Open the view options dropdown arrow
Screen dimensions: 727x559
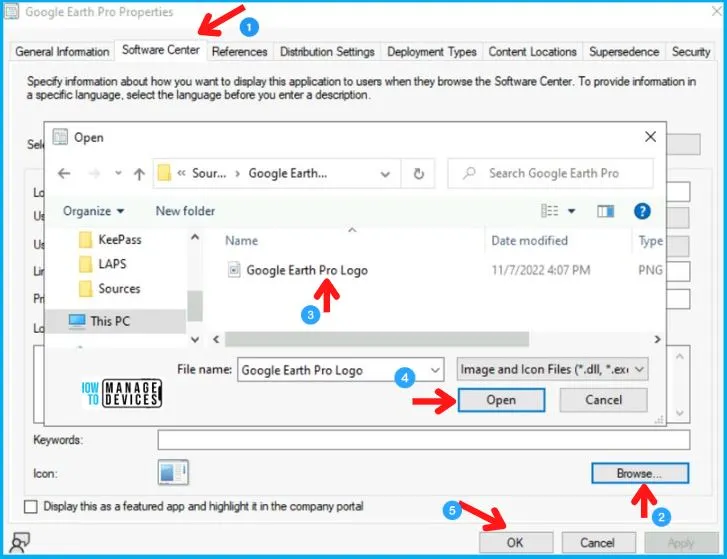(572, 211)
